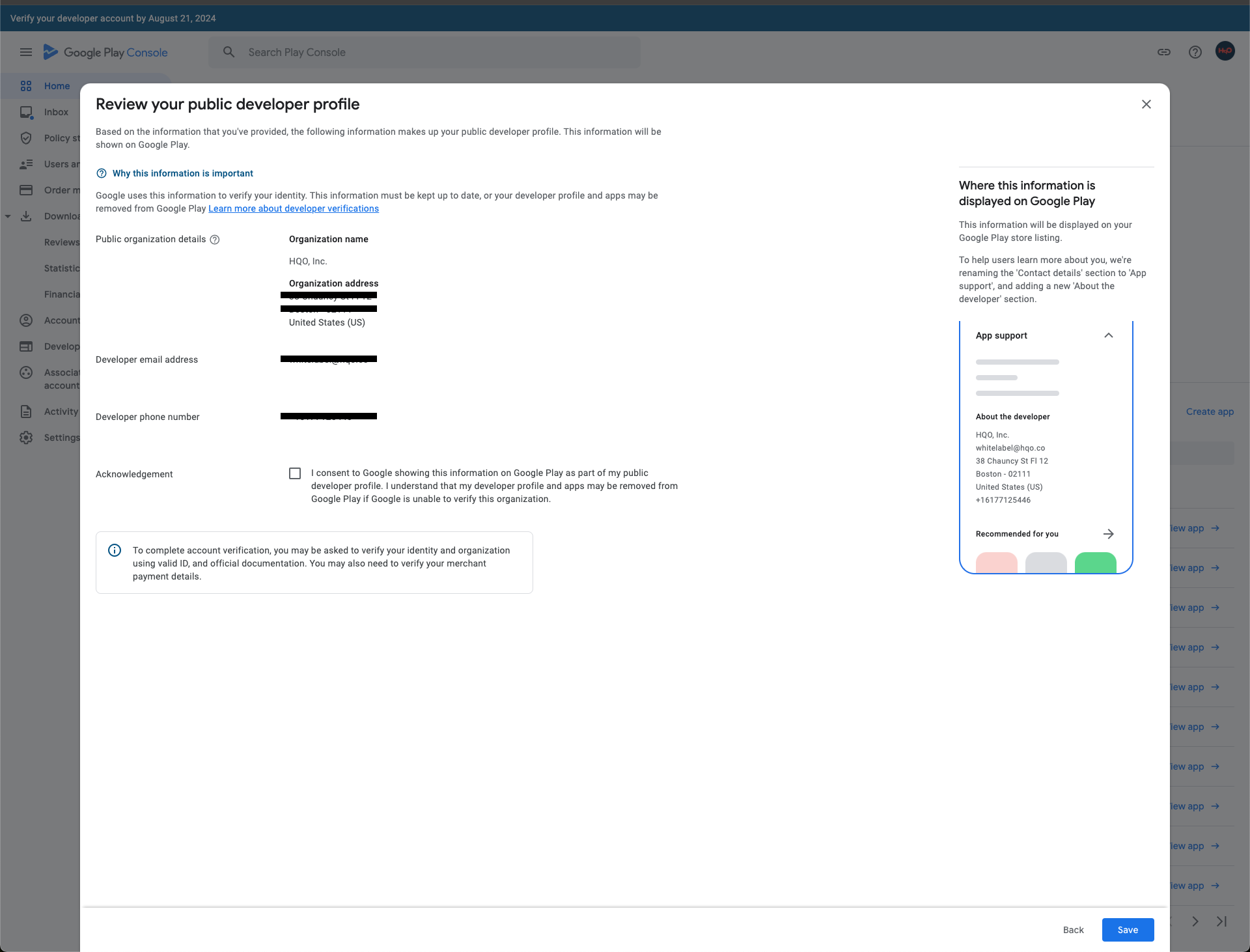This screenshot has width=1250, height=952.
Task: Click the Back button
Action: pos(1073,930)
